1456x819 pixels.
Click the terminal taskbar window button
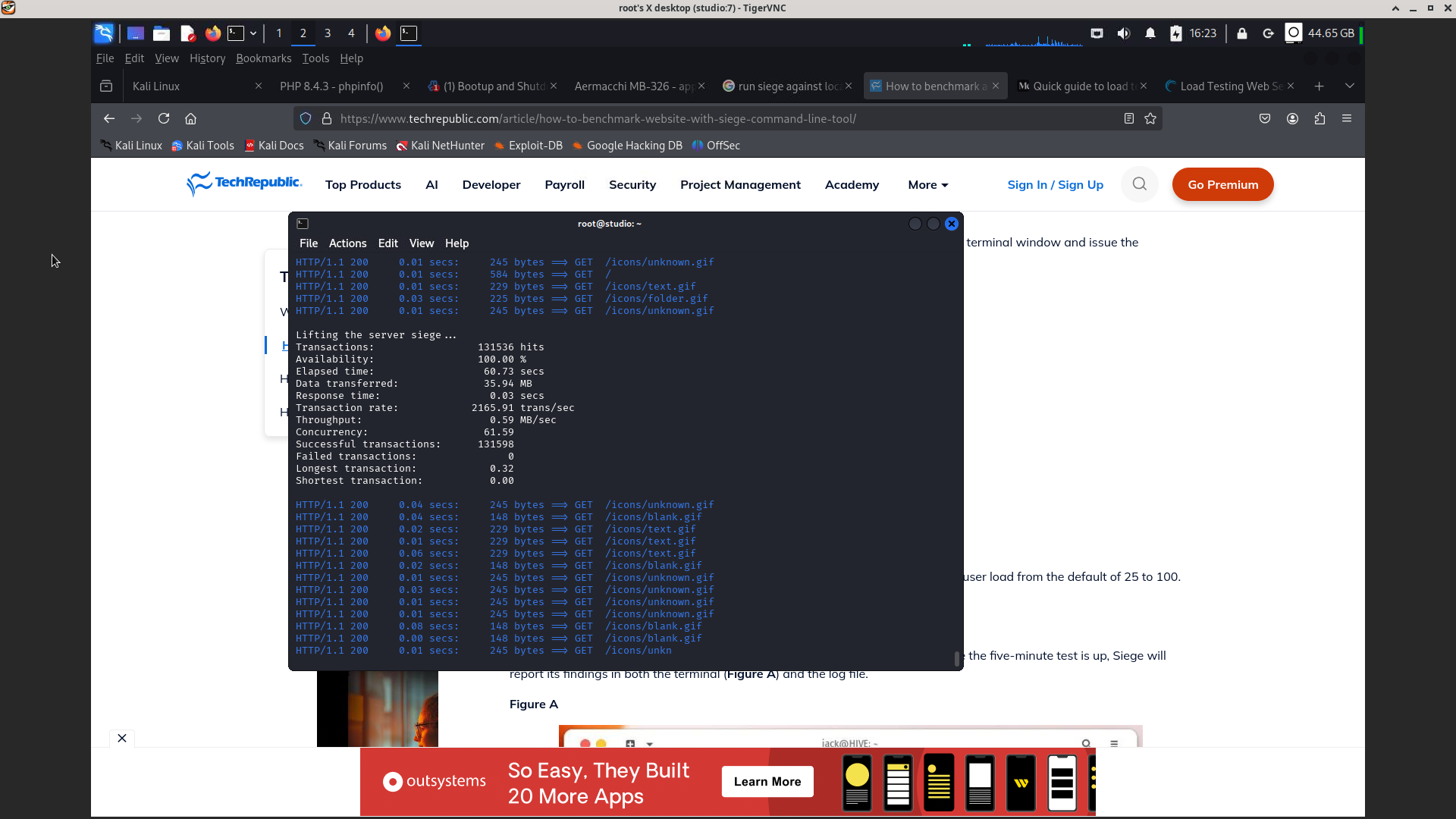tap(409, 33)
